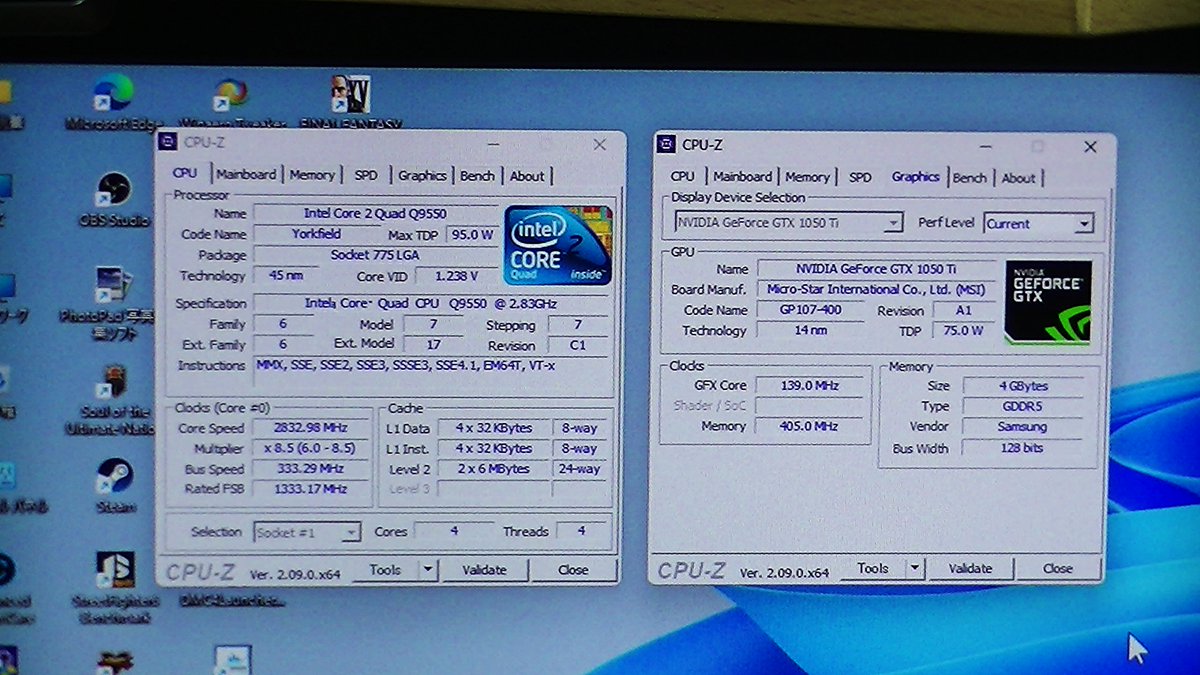The width and height of the screenshot is (1200, 675).
Task: Click Close button in right CPU-Z window
Action: (1058, 568)
